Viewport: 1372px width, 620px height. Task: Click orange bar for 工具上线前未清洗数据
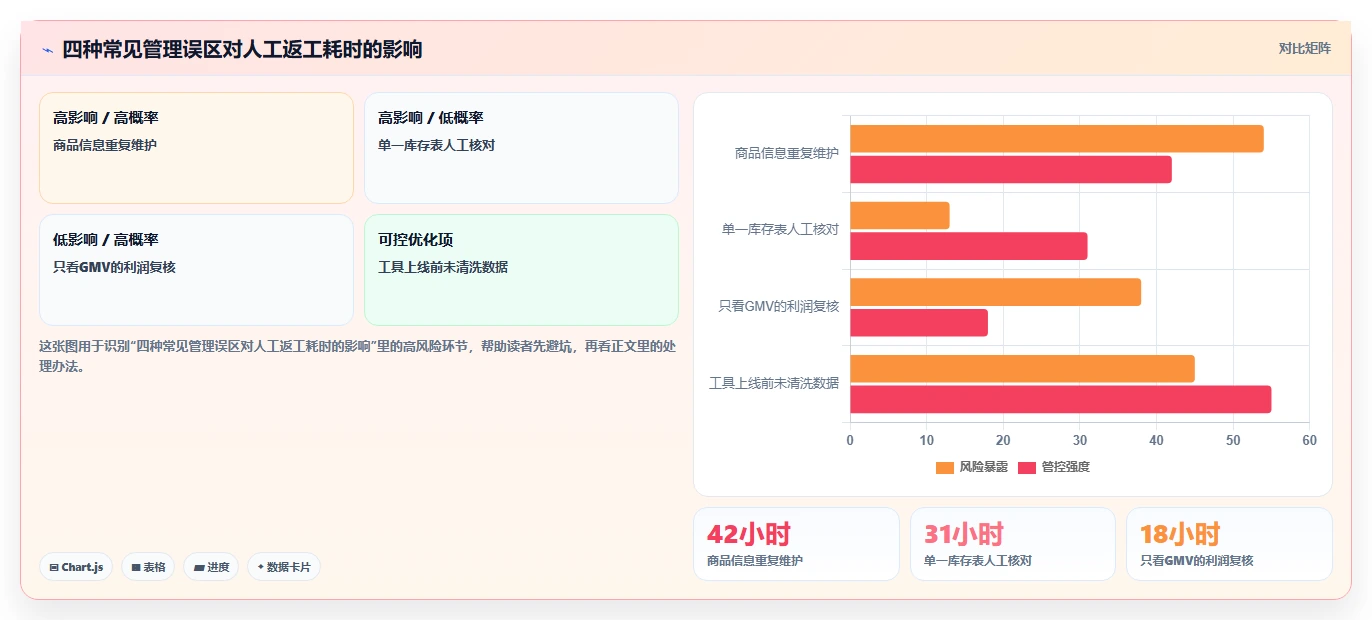coord(1022,368)
